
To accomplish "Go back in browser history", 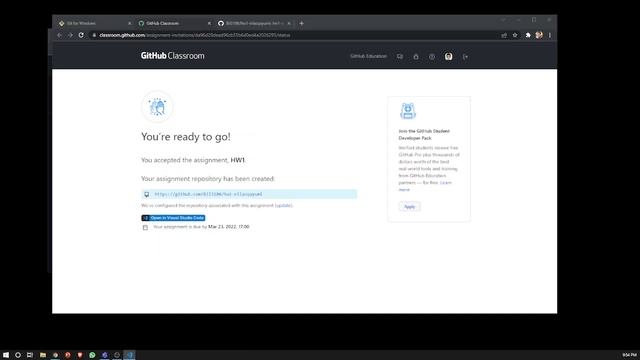I will [x=60, y=35].
